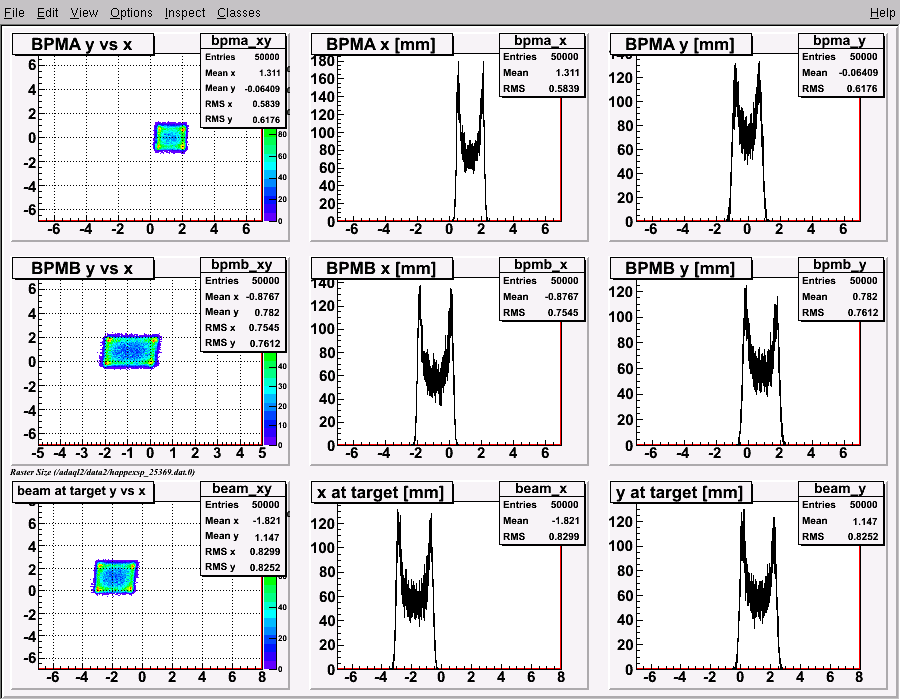
Task: Open the View menu
Action: point(84,12)
